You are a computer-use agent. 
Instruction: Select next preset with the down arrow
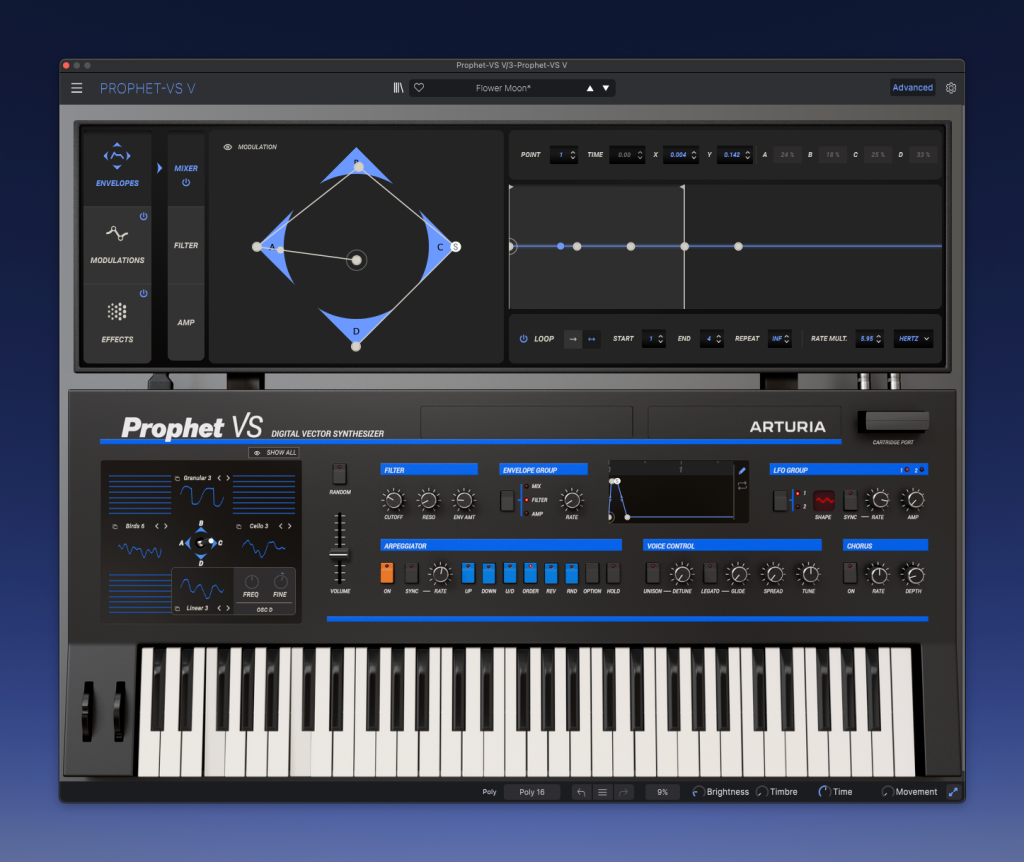coord(605,88)
